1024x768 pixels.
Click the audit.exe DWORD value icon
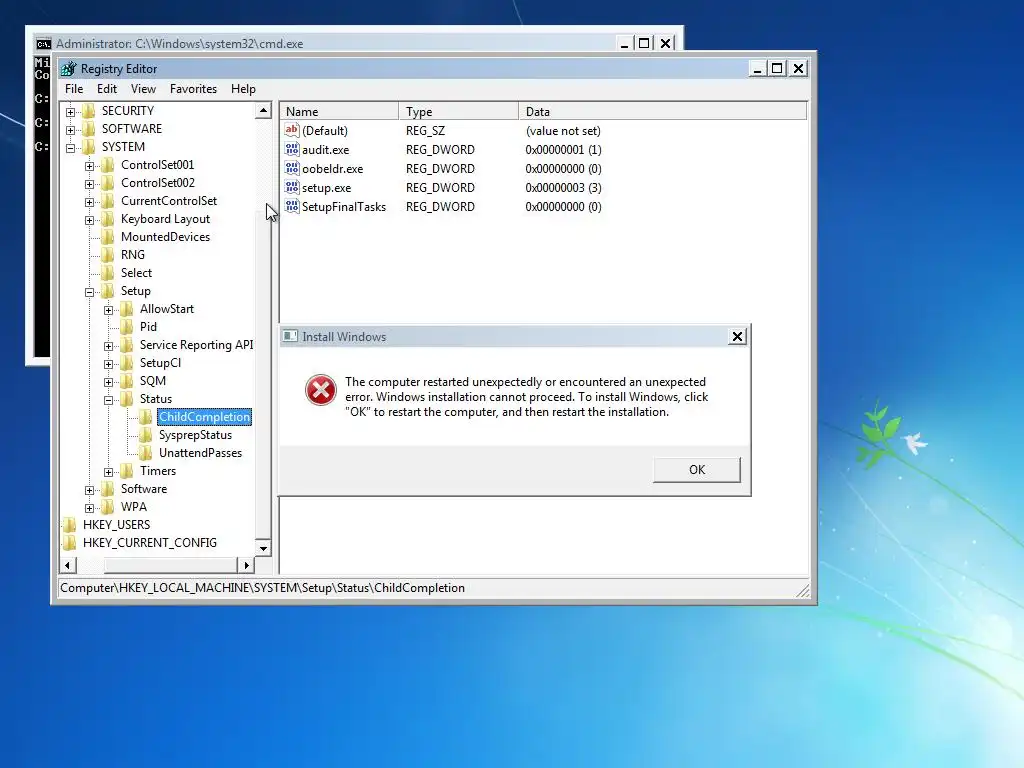292,150
